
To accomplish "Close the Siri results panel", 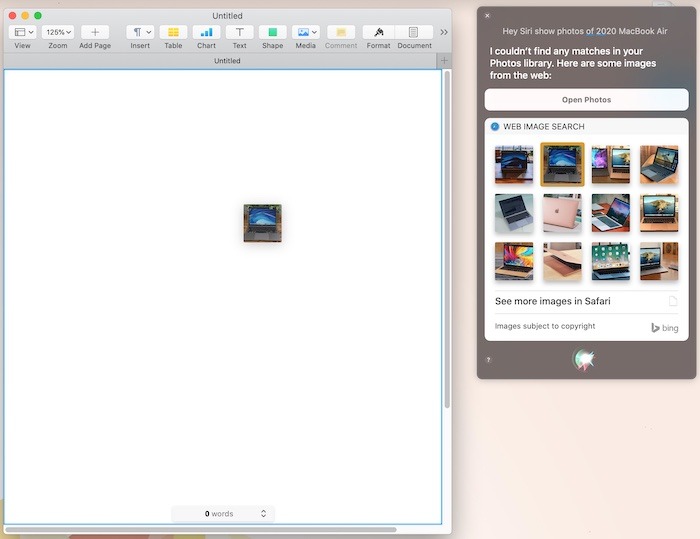I will tap(487, 16).
